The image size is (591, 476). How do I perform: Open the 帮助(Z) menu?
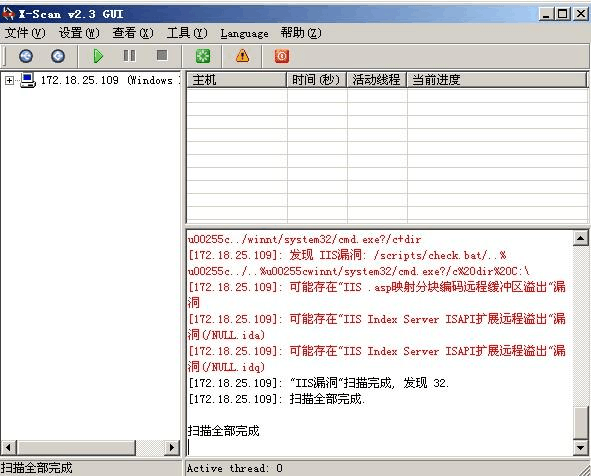coord(301,33)
